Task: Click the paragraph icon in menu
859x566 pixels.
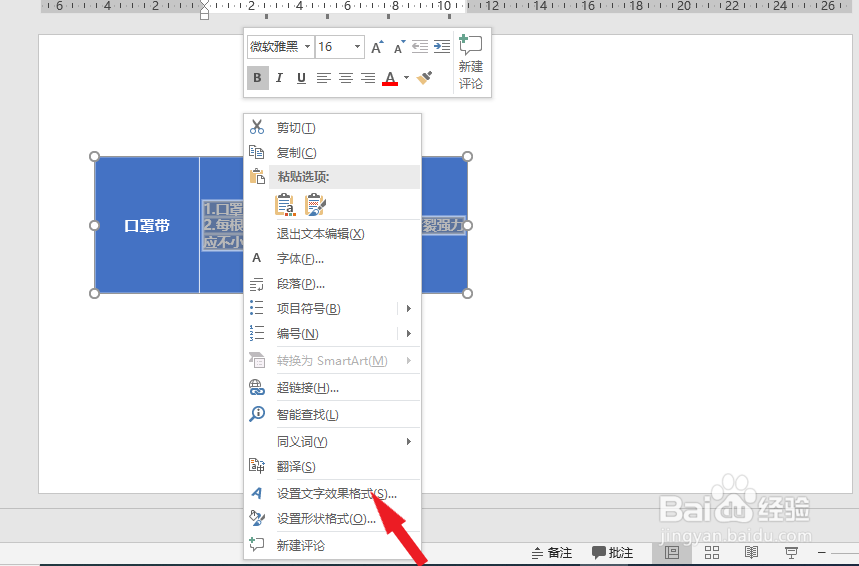Action: [x=256, y=284]
